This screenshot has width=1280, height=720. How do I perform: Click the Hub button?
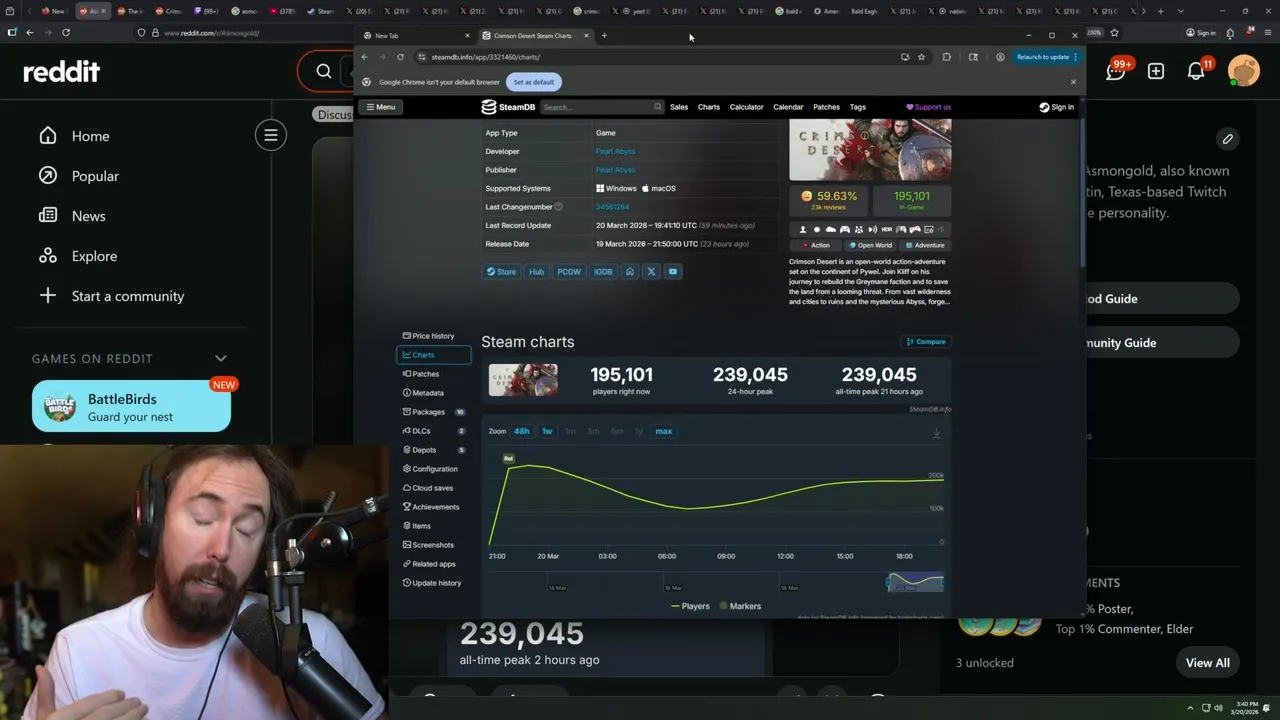click(536, 272)
